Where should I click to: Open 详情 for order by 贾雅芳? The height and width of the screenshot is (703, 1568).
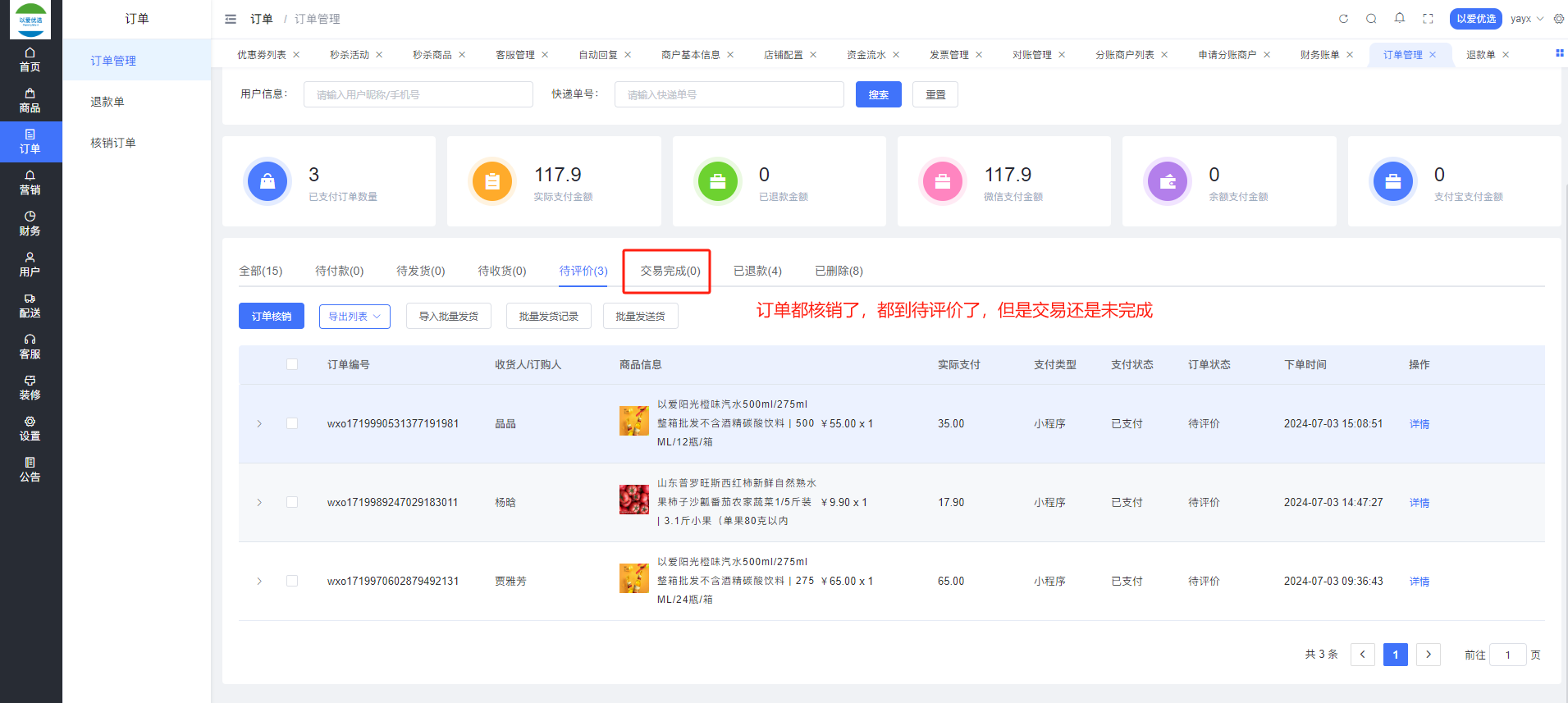[1419, 582]
